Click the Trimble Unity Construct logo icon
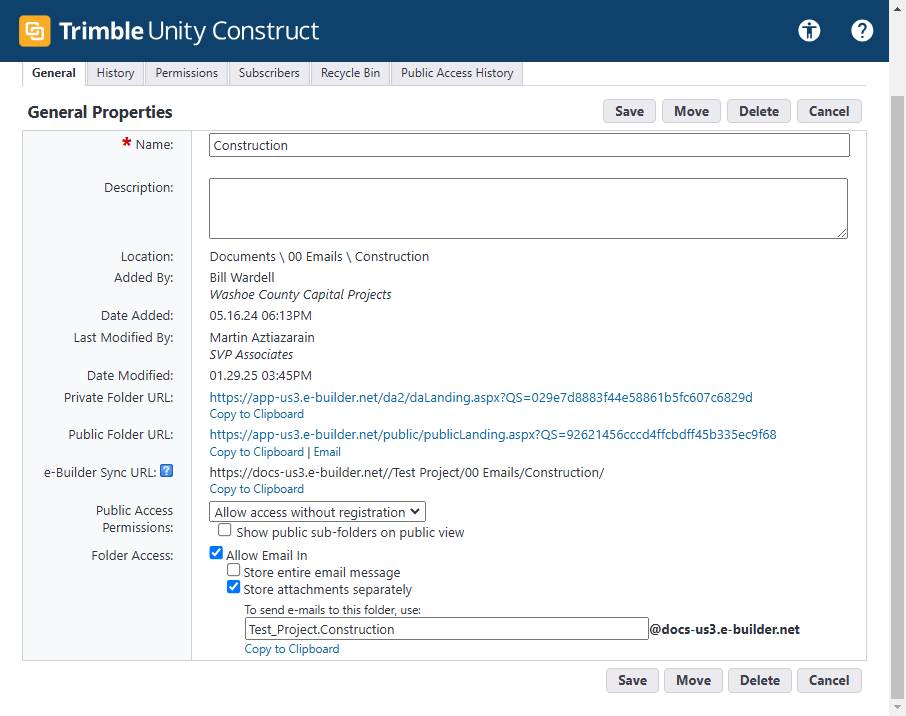The image size is (906, 716). click(35, 31)
